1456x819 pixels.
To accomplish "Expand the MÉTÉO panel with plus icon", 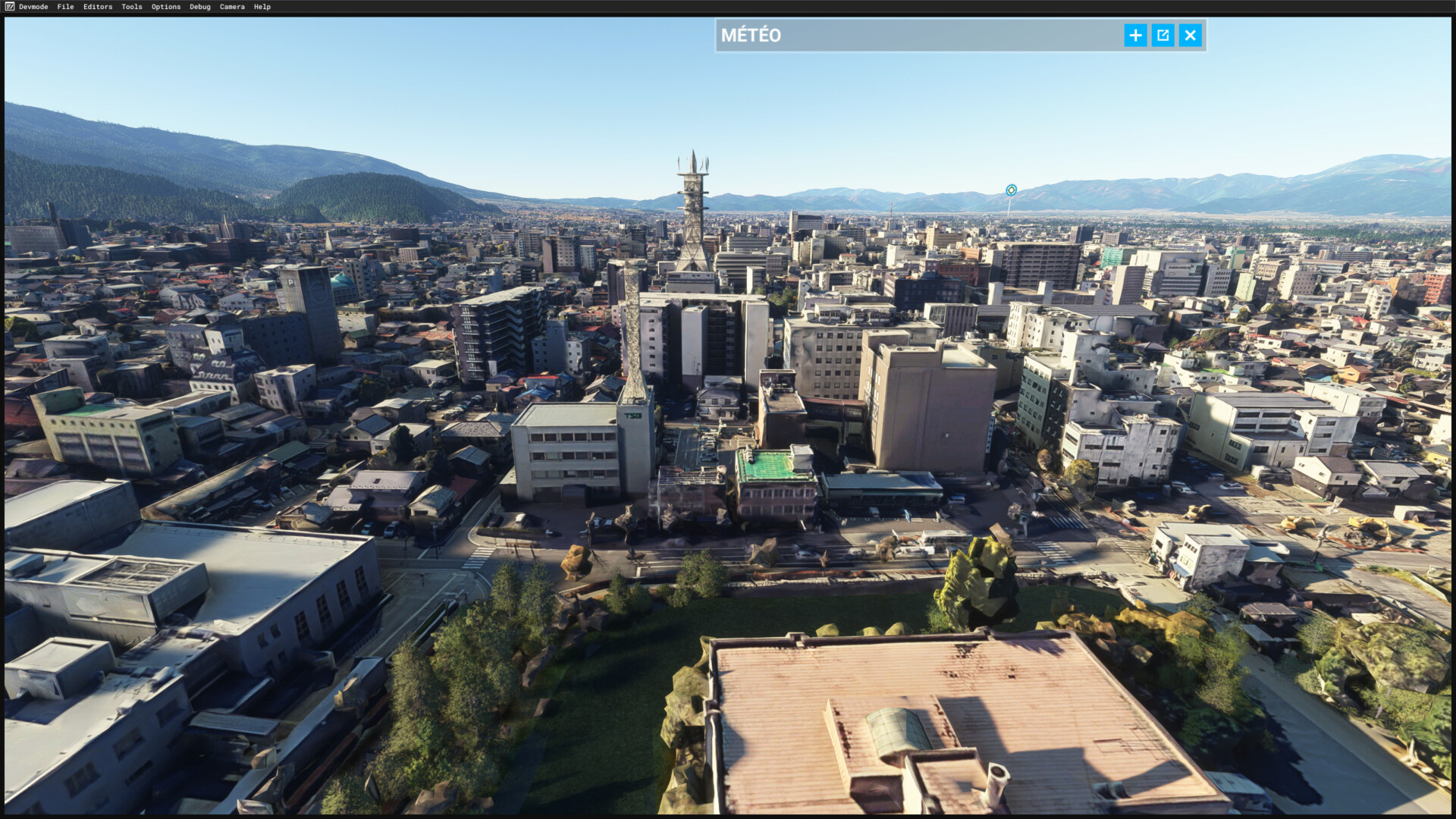I will click(x=1135, y=35).
